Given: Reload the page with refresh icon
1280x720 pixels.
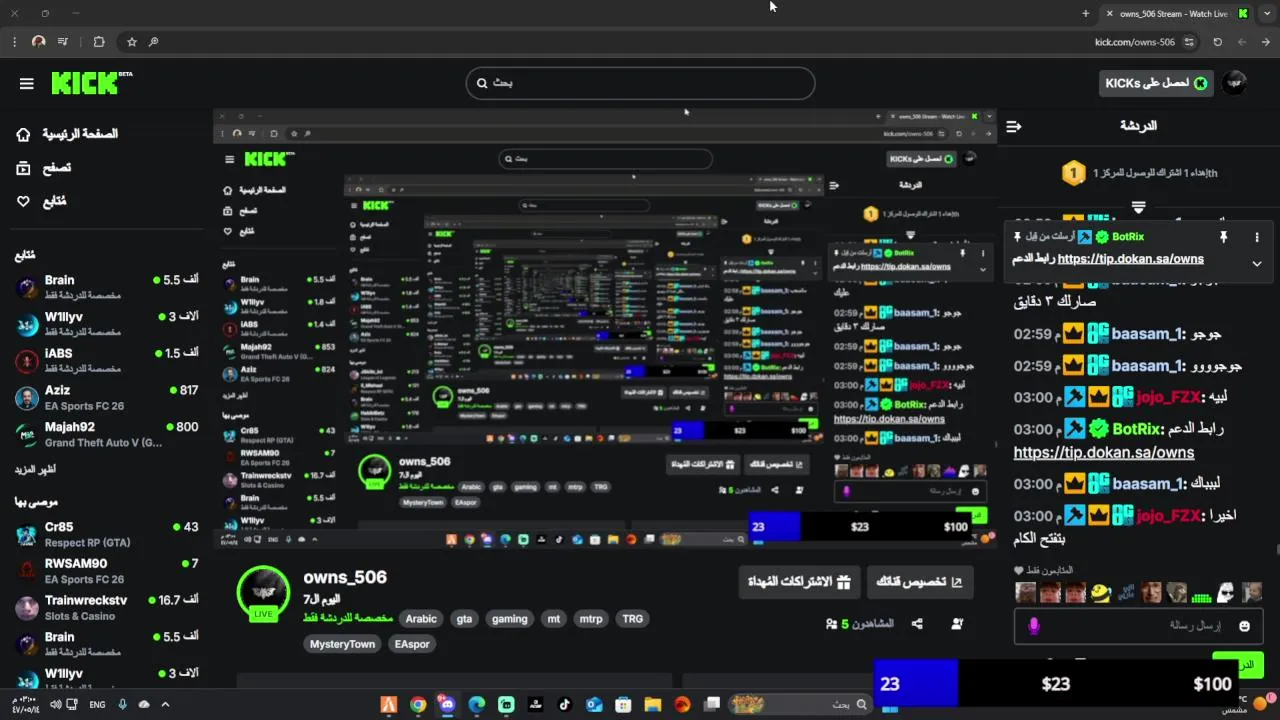Looking at the screenshot, I should (1217, 42).
